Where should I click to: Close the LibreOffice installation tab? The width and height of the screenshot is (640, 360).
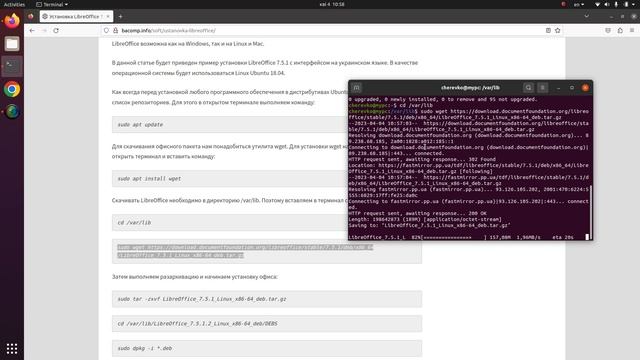point(108,16)
